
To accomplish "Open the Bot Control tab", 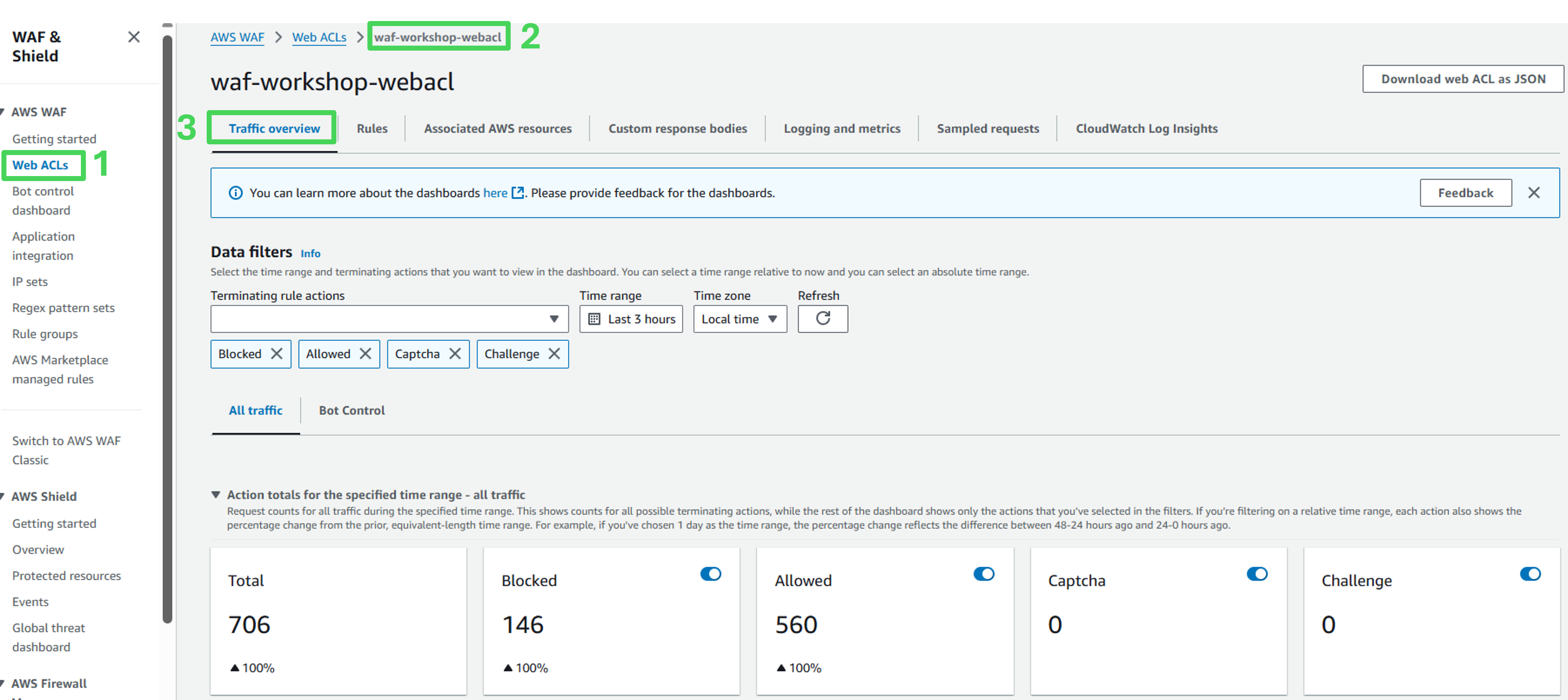I will [x=352, y=410].
